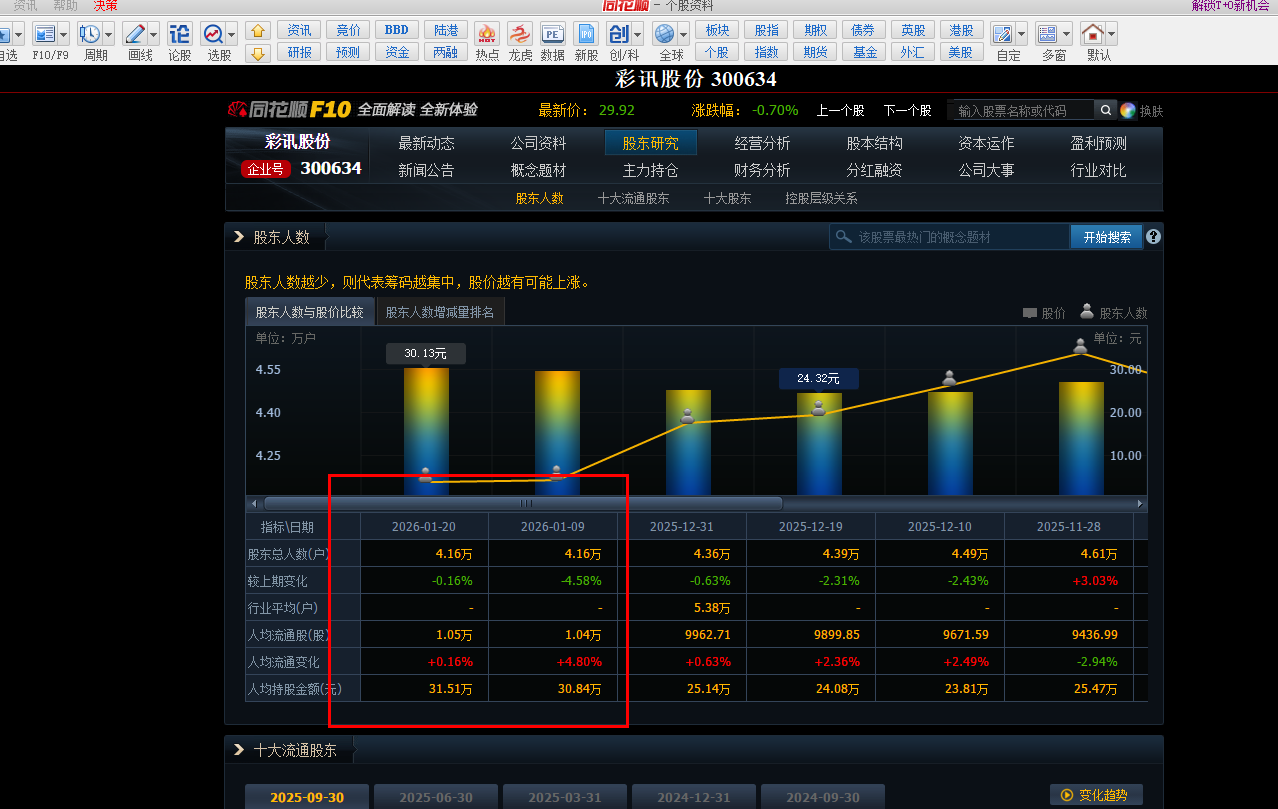This screenshot has height=809, width=1278.
Task: Click the chart scrollbar right arrow
Action: point(1140,503)
